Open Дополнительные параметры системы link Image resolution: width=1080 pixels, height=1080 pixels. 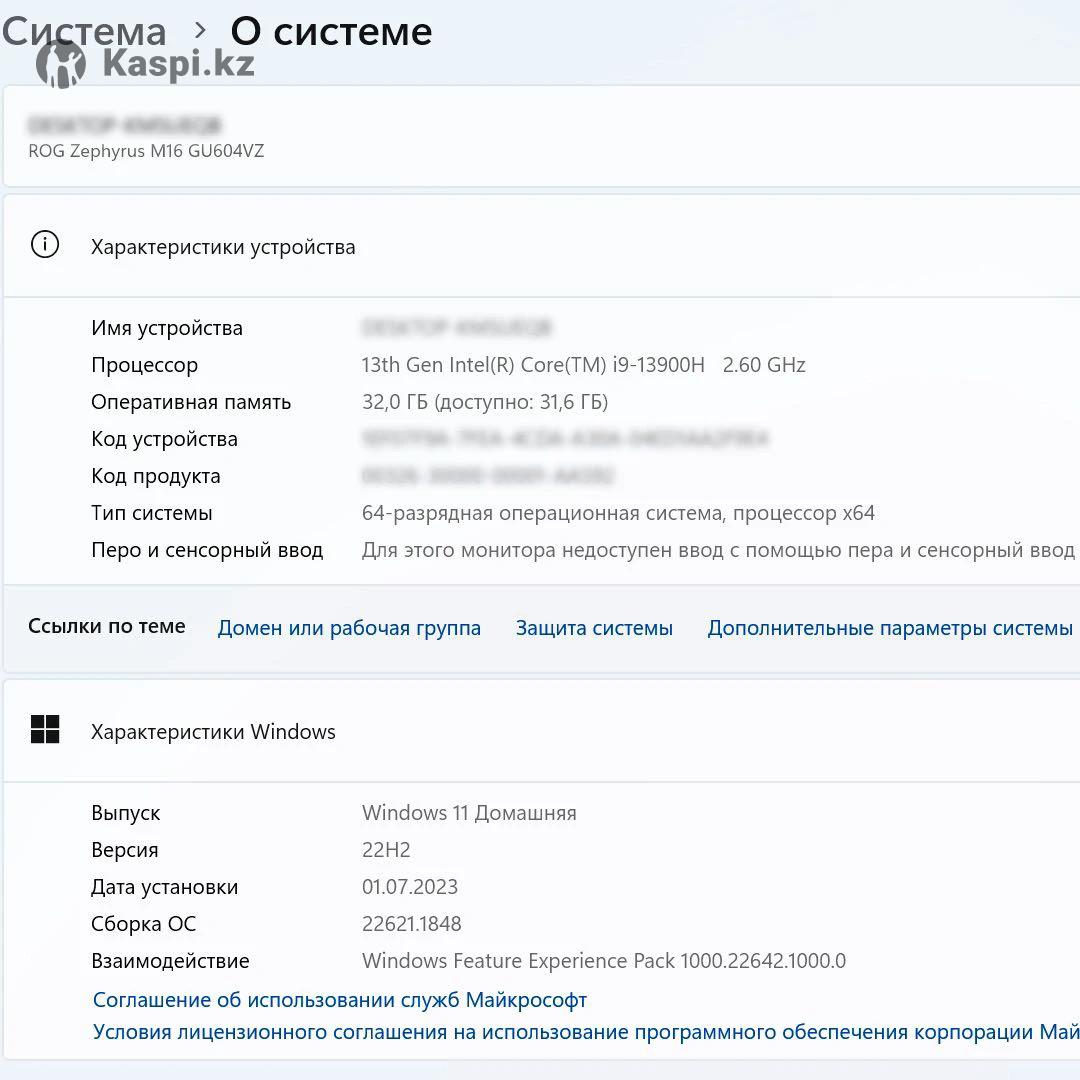[x=890, y=628]
